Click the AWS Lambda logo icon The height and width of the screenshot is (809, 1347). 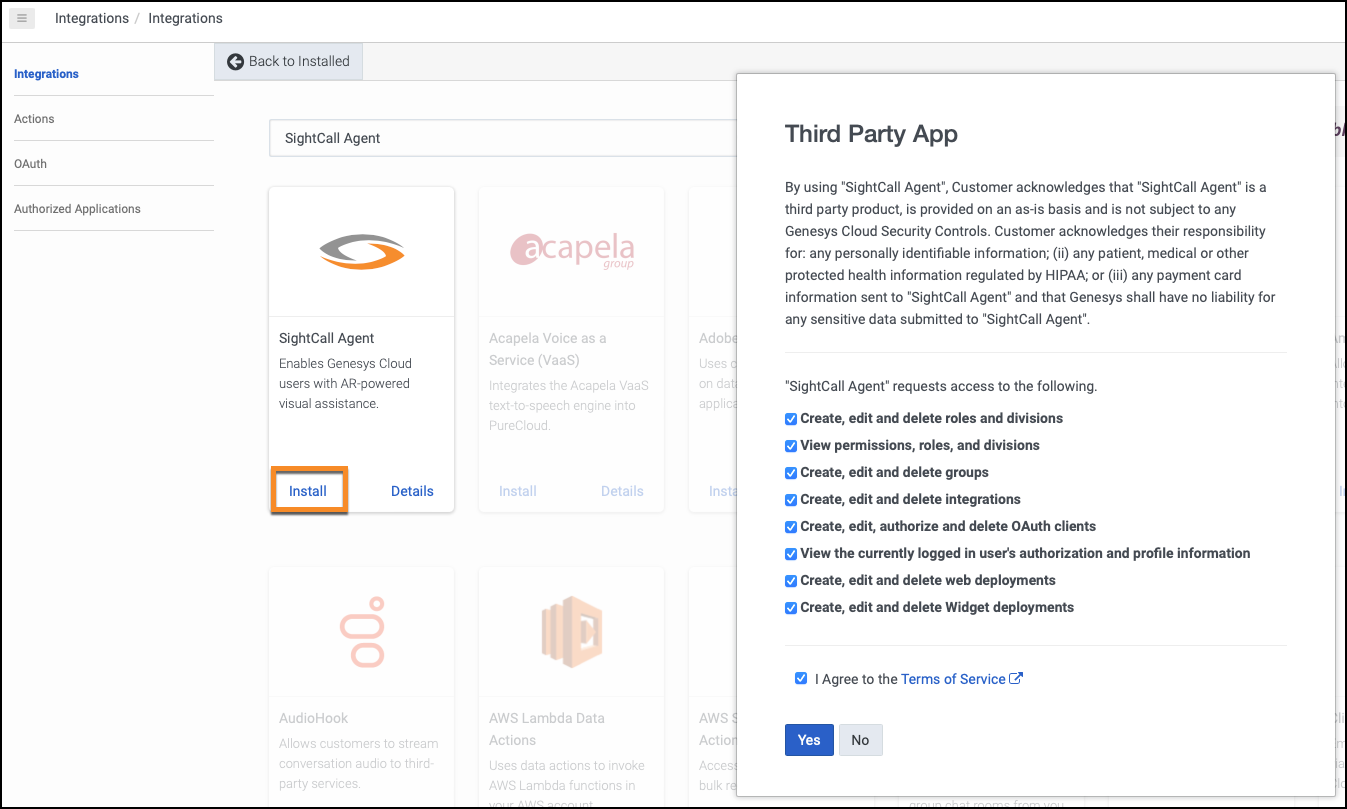(572, 632)
